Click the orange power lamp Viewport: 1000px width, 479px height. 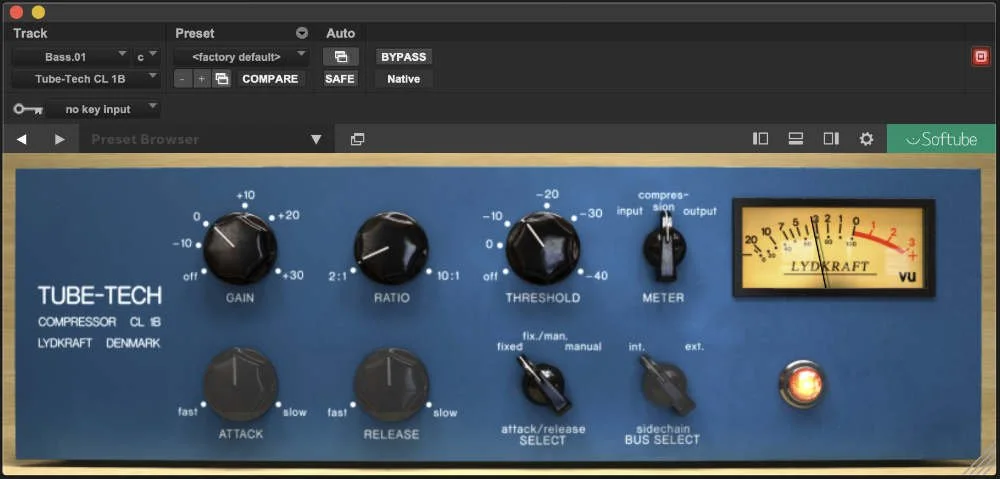click(801, 383)
